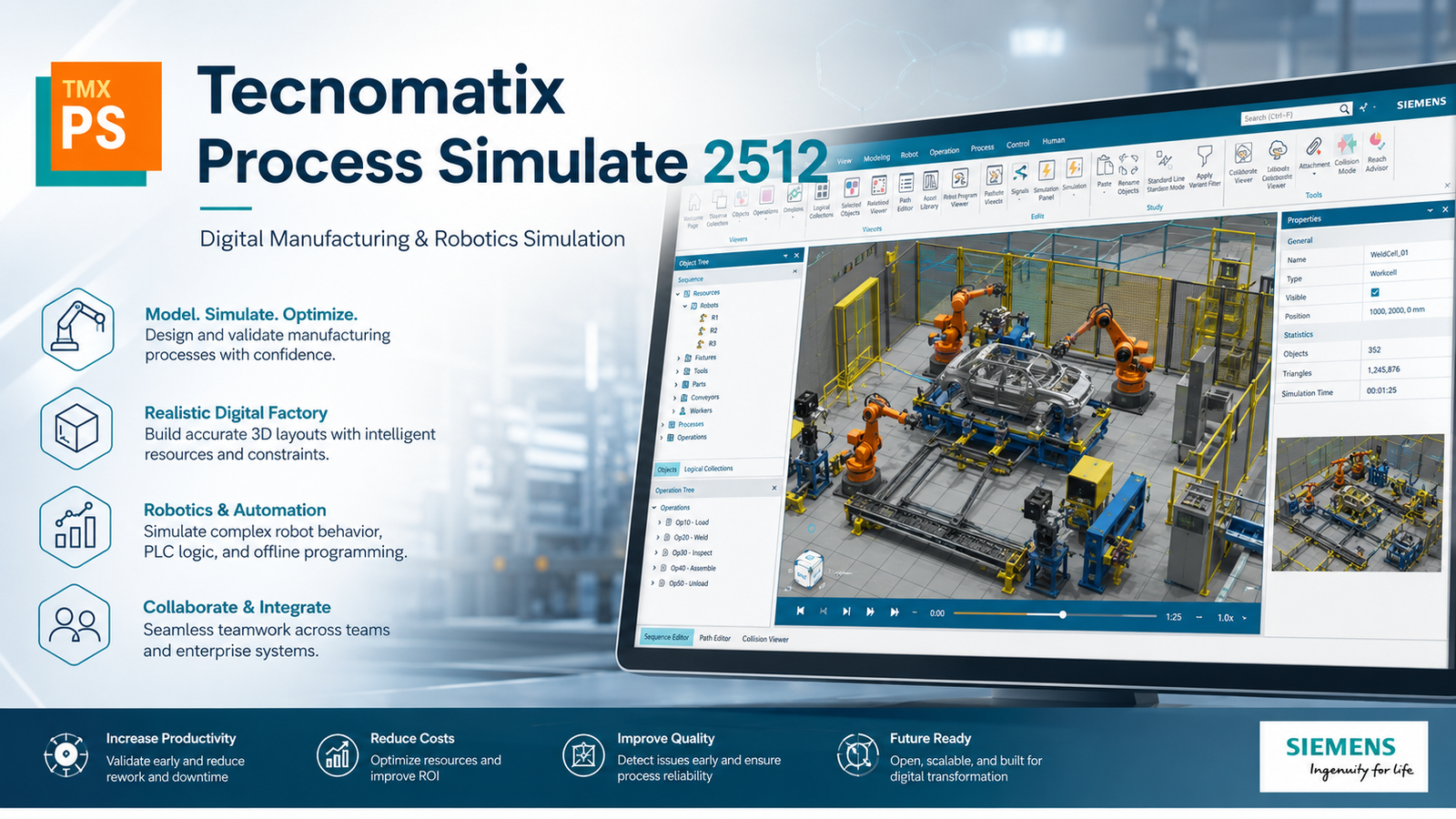Image resolution: width=1456 pixels, height=819 pixels.
Task: Click the Position value 1000, 2000, 0 mm
Action: click(1397, 310)
